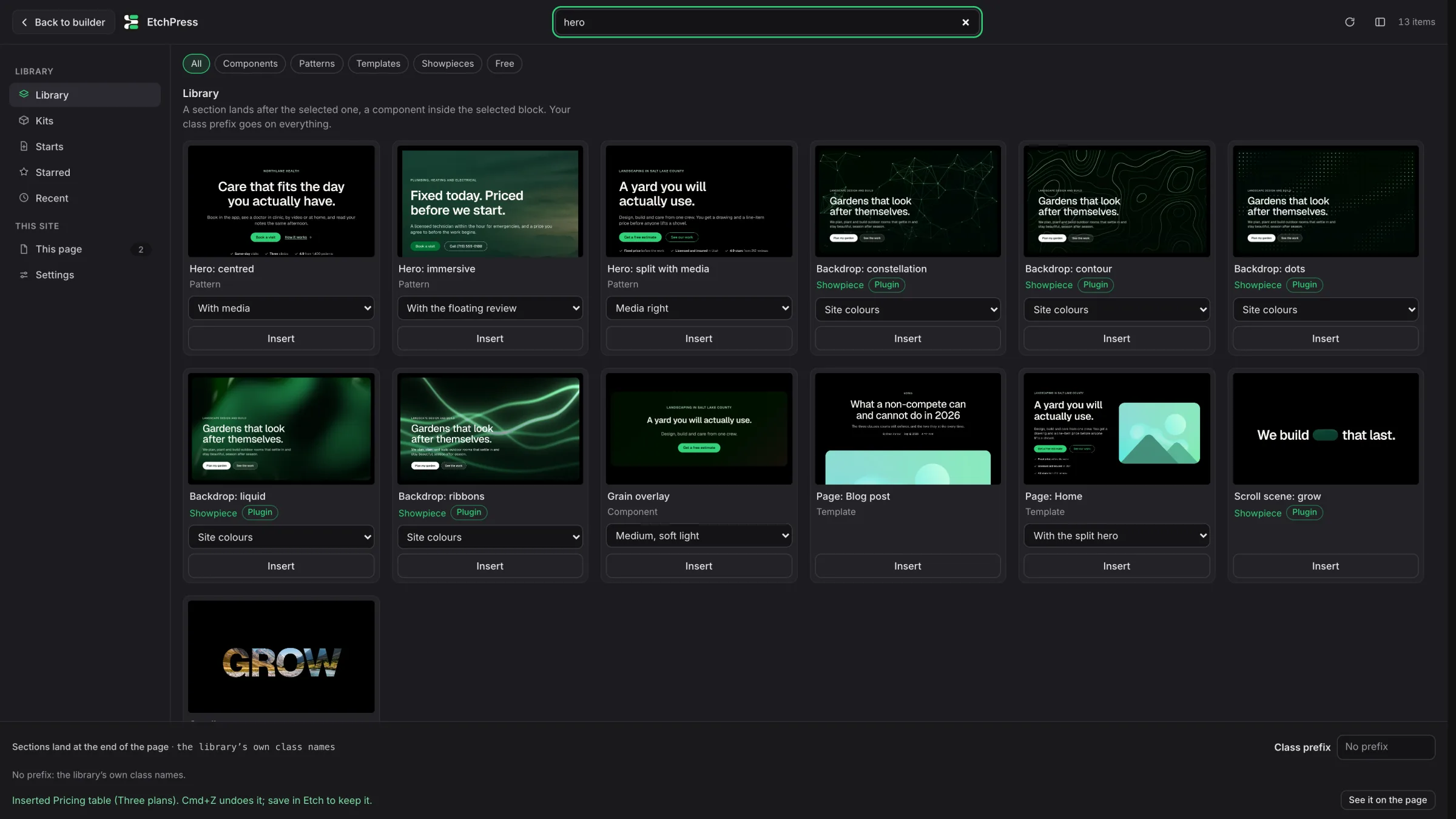Open the With media dropdown for Hero: centred
Image resolution: width=1456 pixels, height=819 pixels.
[x=281, y=308]
